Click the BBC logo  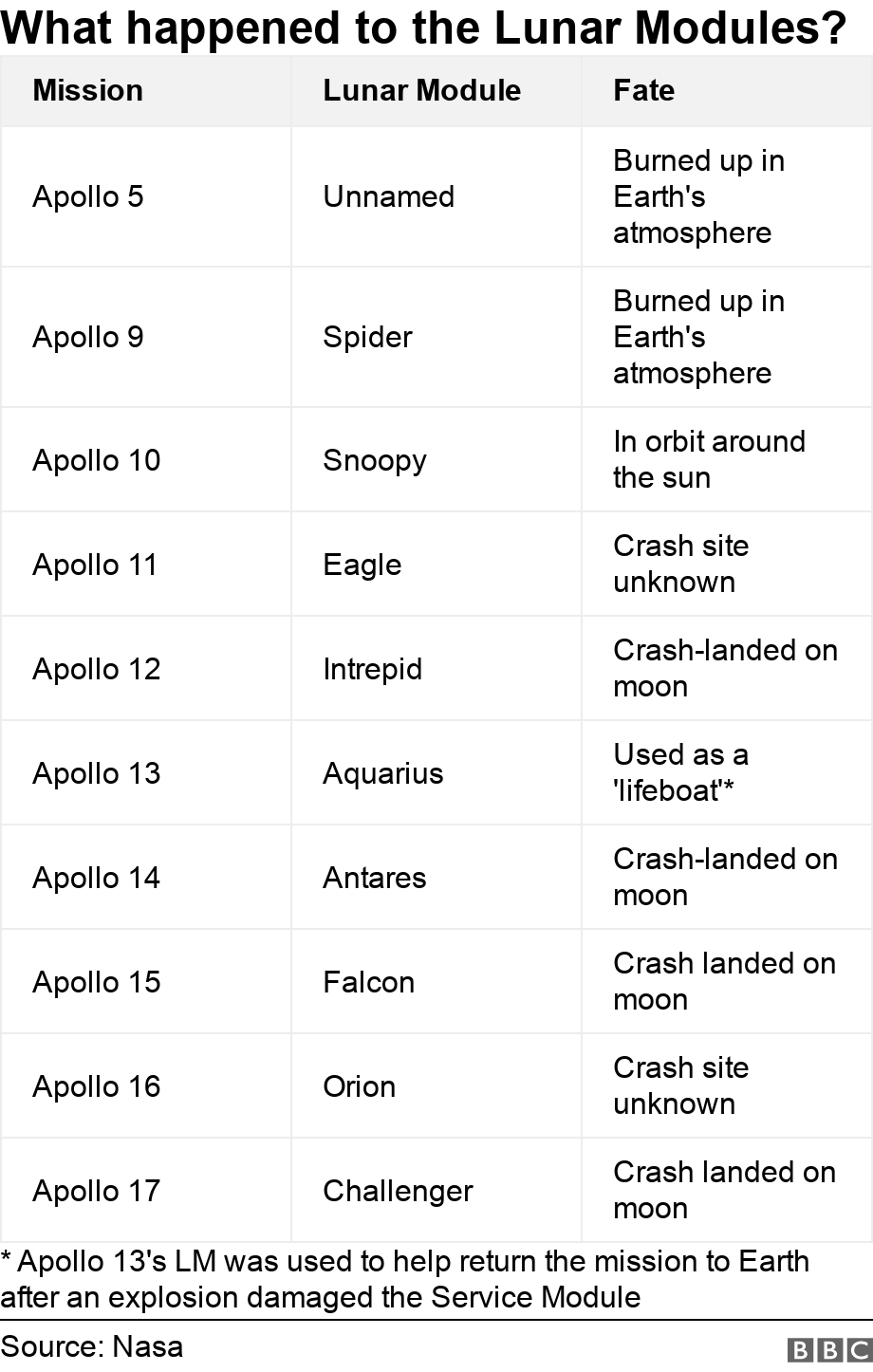point(828,1350)
